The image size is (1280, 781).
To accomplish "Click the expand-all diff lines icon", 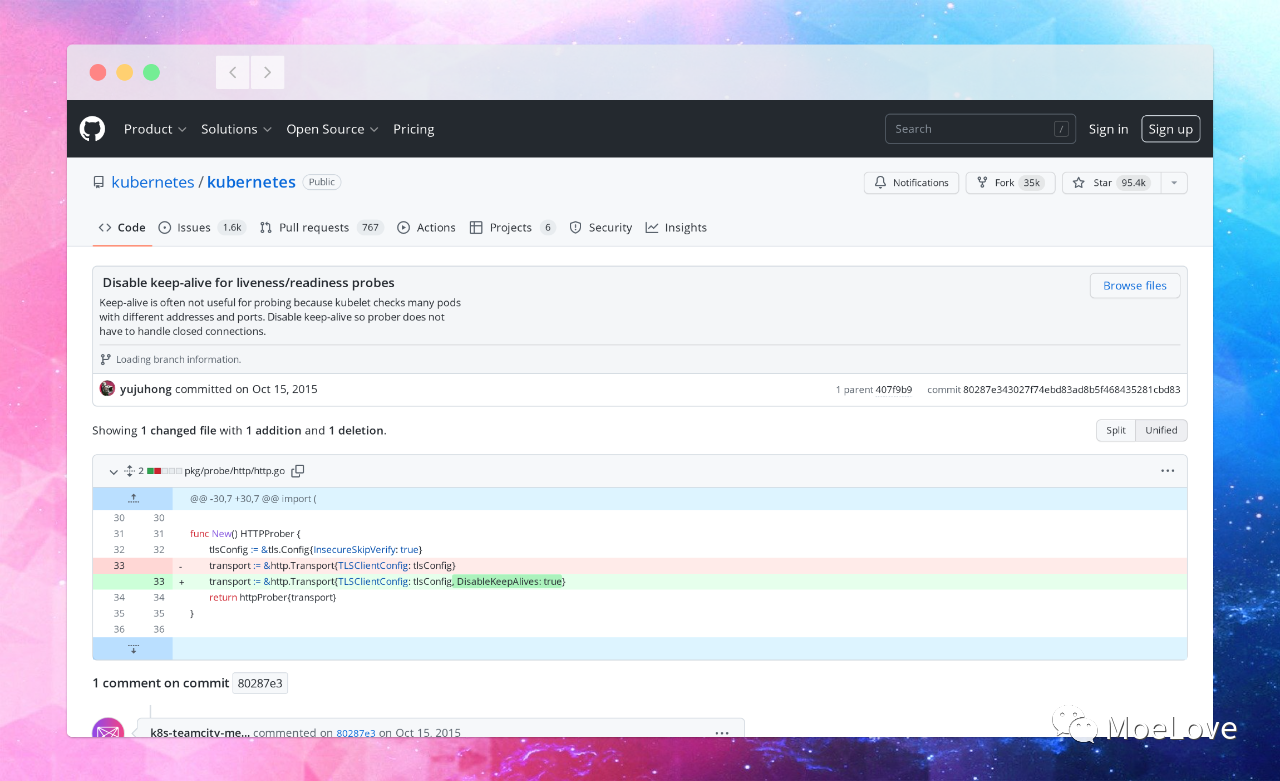I will click(x=129, y=471).
